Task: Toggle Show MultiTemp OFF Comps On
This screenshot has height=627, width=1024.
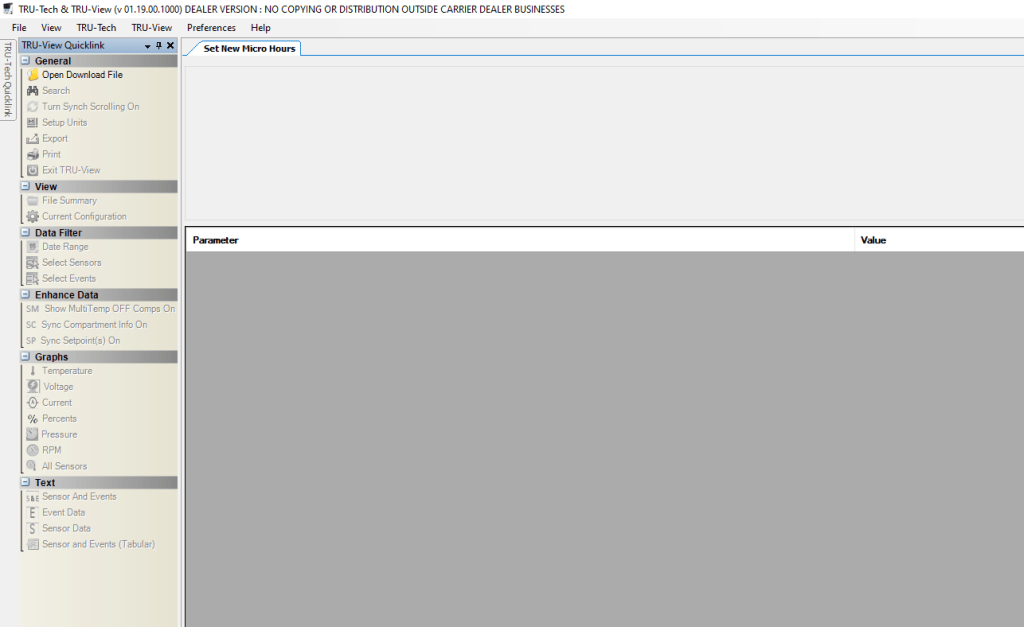Action: 108,309
